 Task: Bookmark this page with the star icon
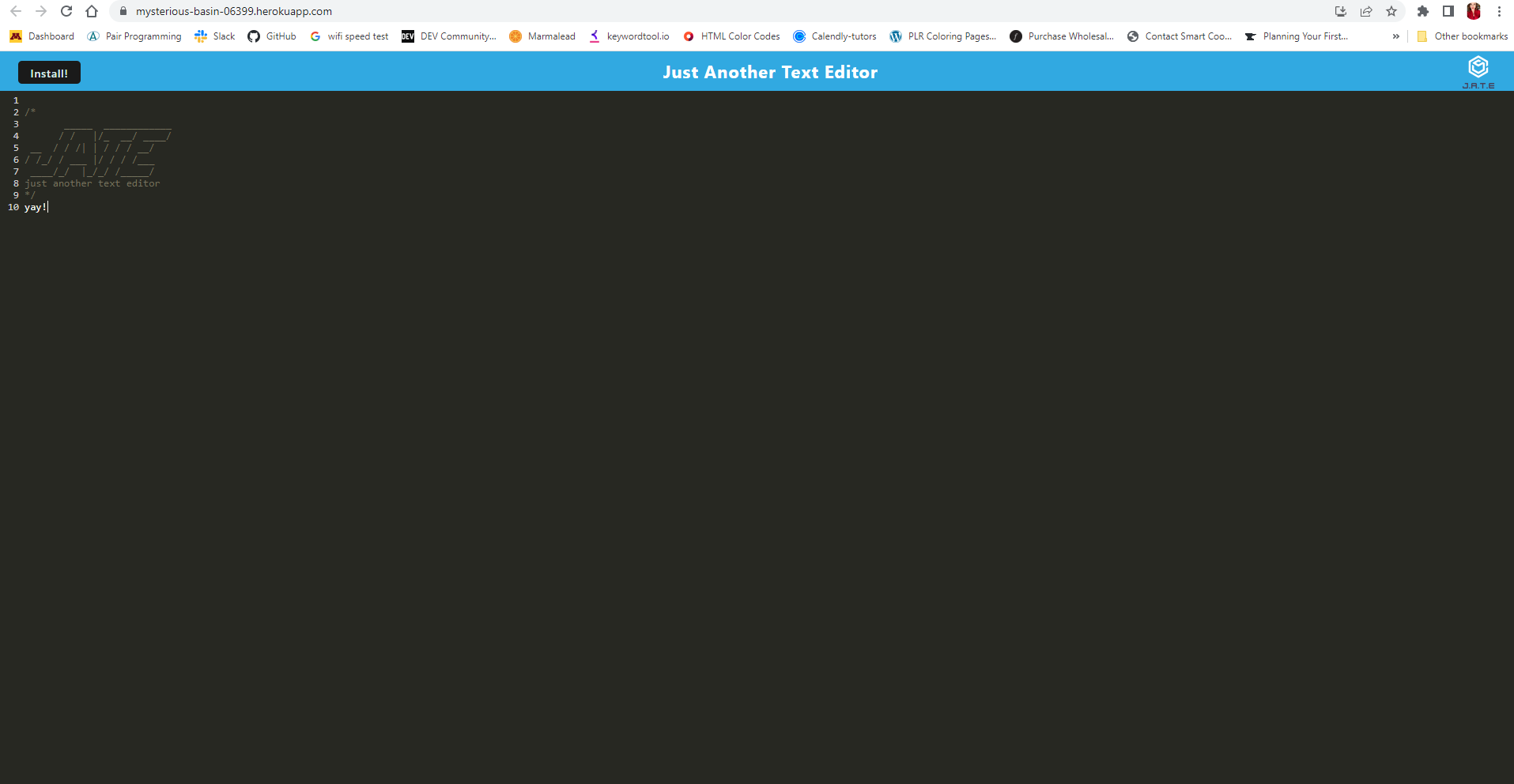1391,11
